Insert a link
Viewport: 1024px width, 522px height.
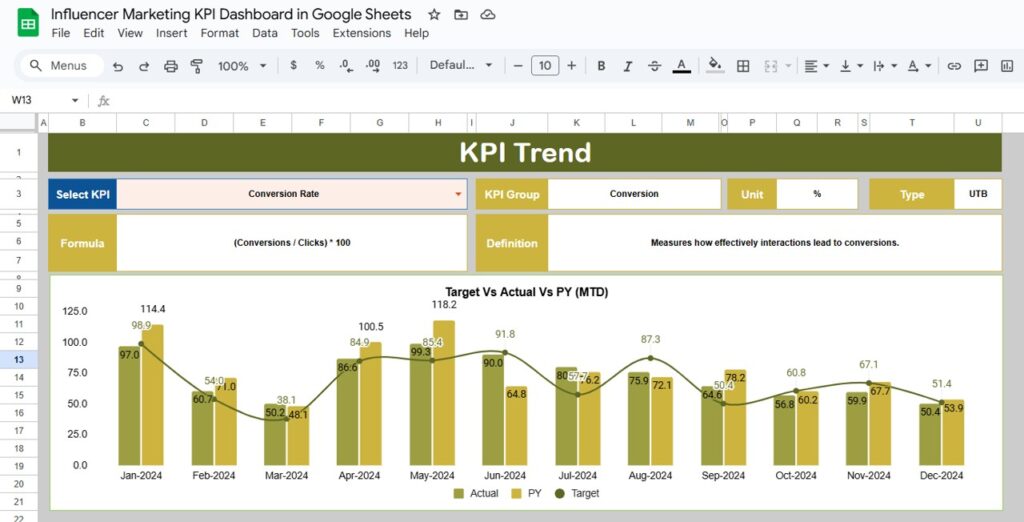(x=954, y=65)
